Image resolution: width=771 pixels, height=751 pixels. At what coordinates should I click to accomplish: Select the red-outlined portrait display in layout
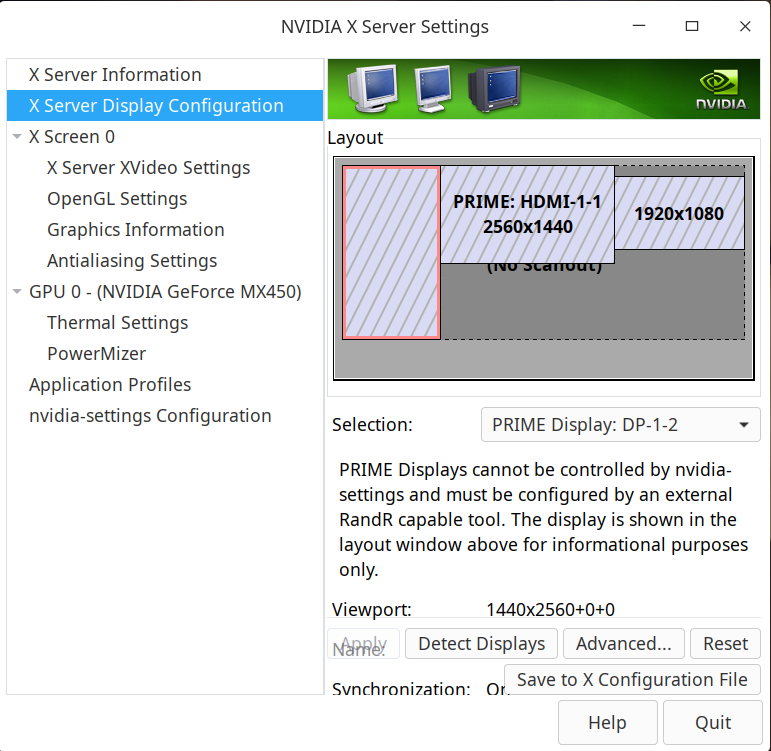click(x=391, y=253)
